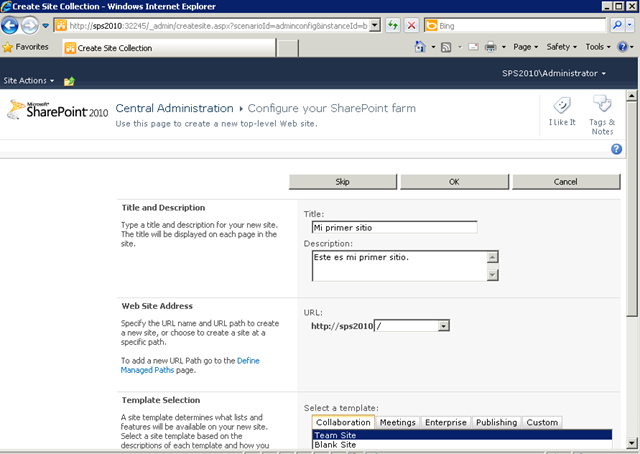Switch to the Publishing template tab

[x=496, y=423]
